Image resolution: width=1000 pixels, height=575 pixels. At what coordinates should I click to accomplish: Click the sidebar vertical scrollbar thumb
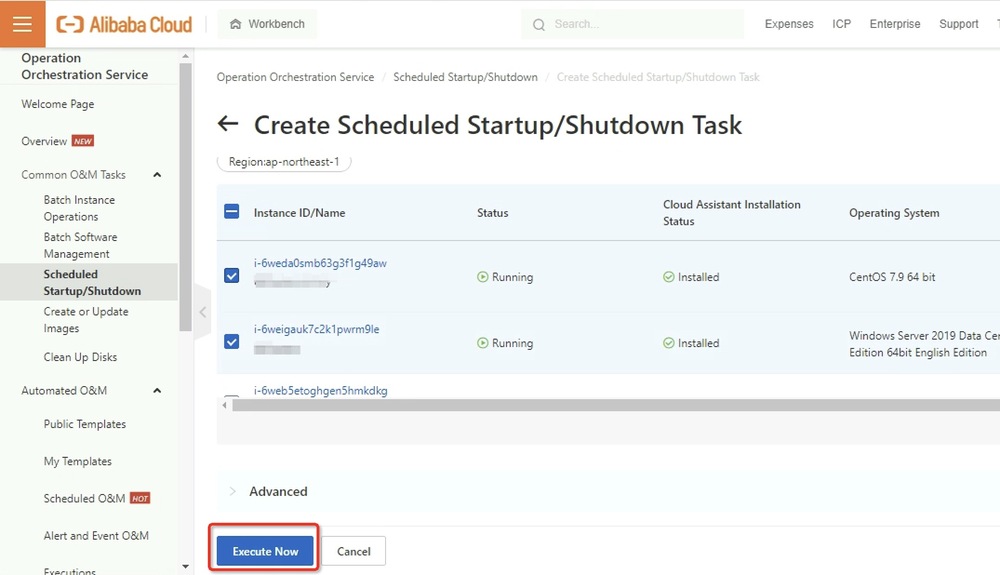coord(186,196)
